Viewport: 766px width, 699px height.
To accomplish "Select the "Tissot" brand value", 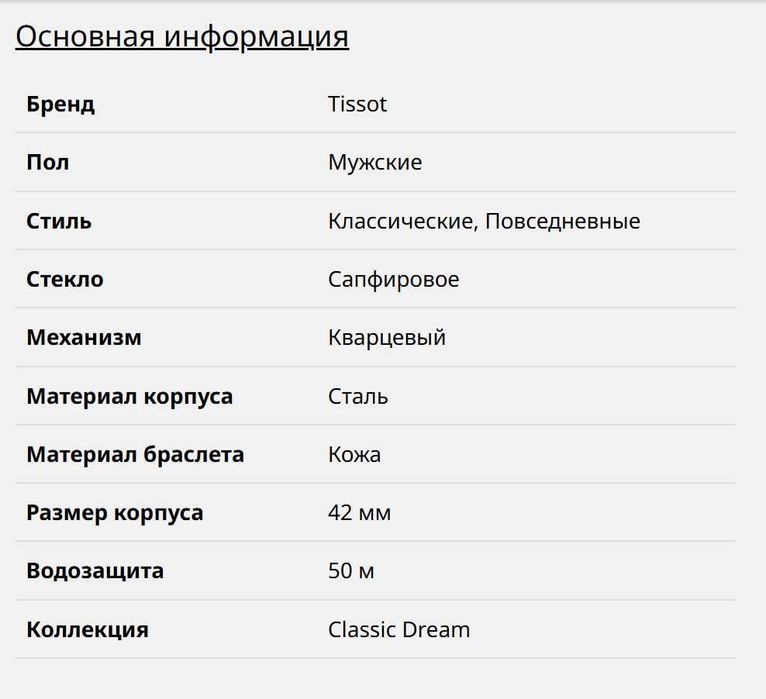I will 357,104.
